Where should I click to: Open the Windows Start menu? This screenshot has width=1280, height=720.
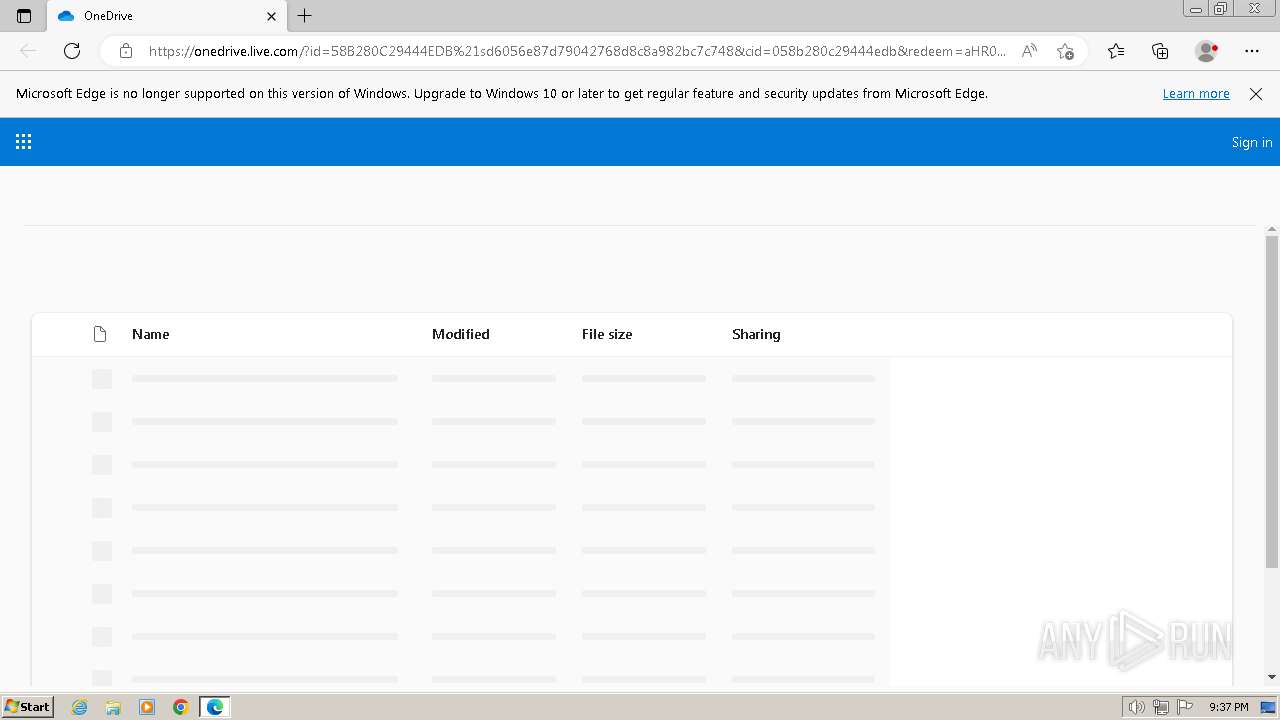pos(28,707)
